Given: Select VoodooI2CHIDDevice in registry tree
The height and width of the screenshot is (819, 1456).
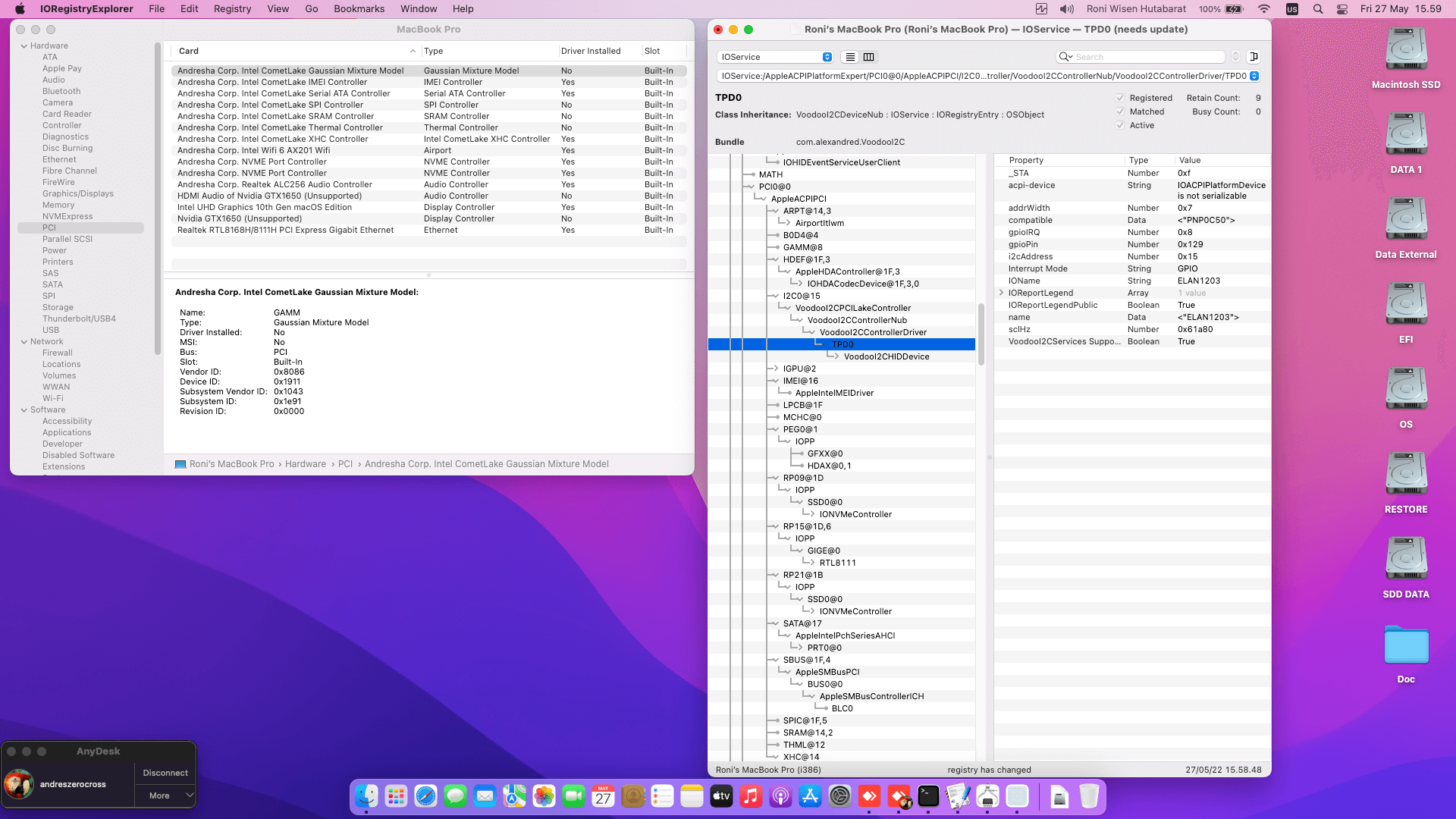Looking at the screenshot, I should coord(886,356).
